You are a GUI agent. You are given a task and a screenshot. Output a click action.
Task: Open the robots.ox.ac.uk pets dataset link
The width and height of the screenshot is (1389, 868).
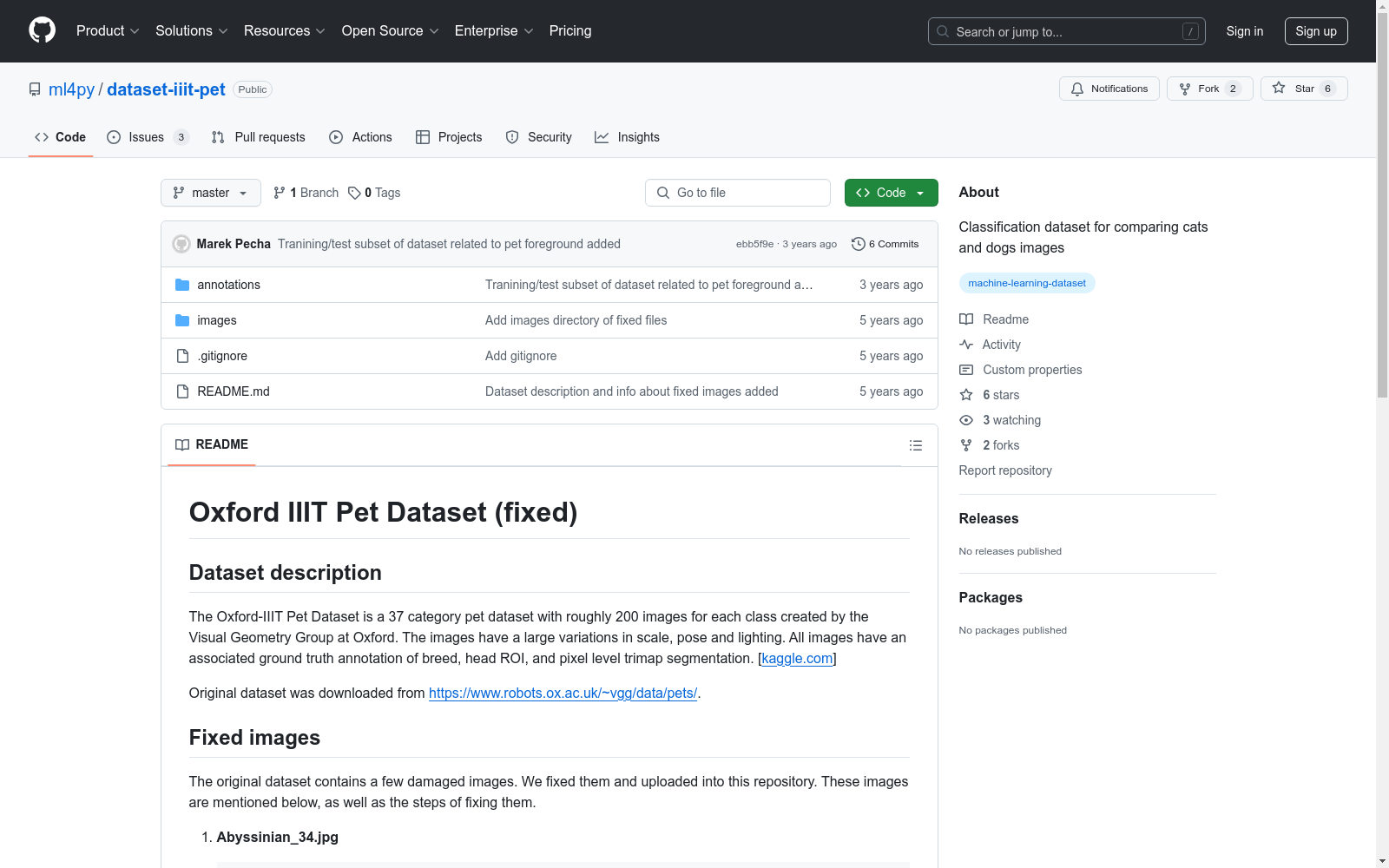click(563, 693)
